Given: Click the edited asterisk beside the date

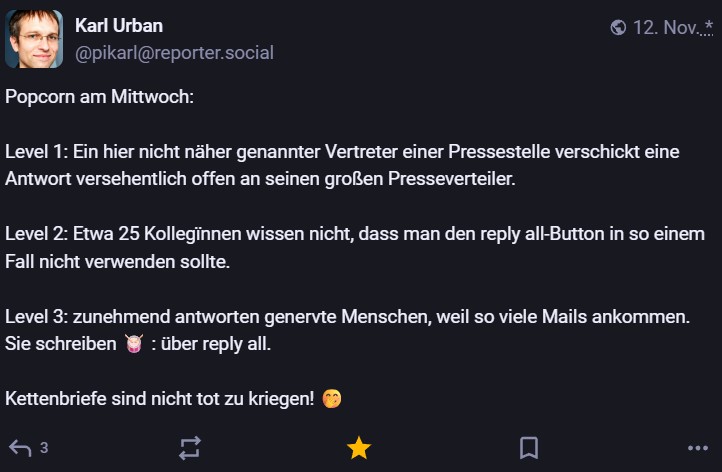Looking at the screenshot, I should click(x=708, y=25).
